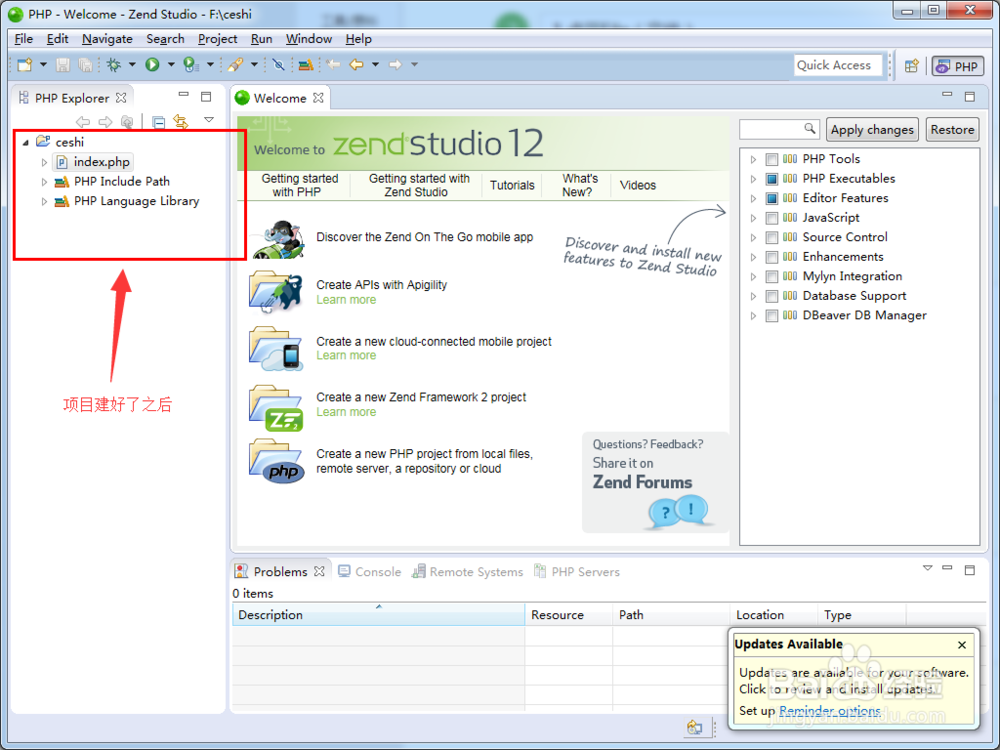
Task: Open the Tutorials welcome tab
Action: (512, 185)
